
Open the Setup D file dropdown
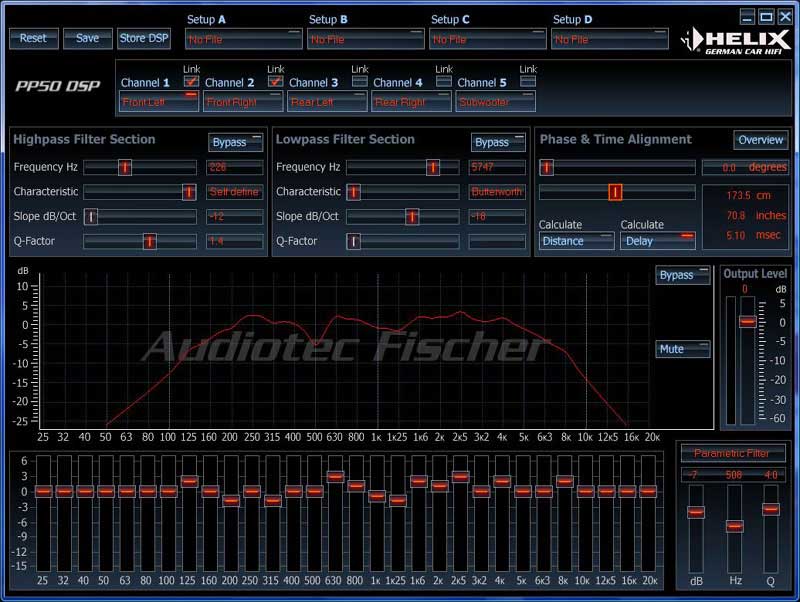pos(610,39)
